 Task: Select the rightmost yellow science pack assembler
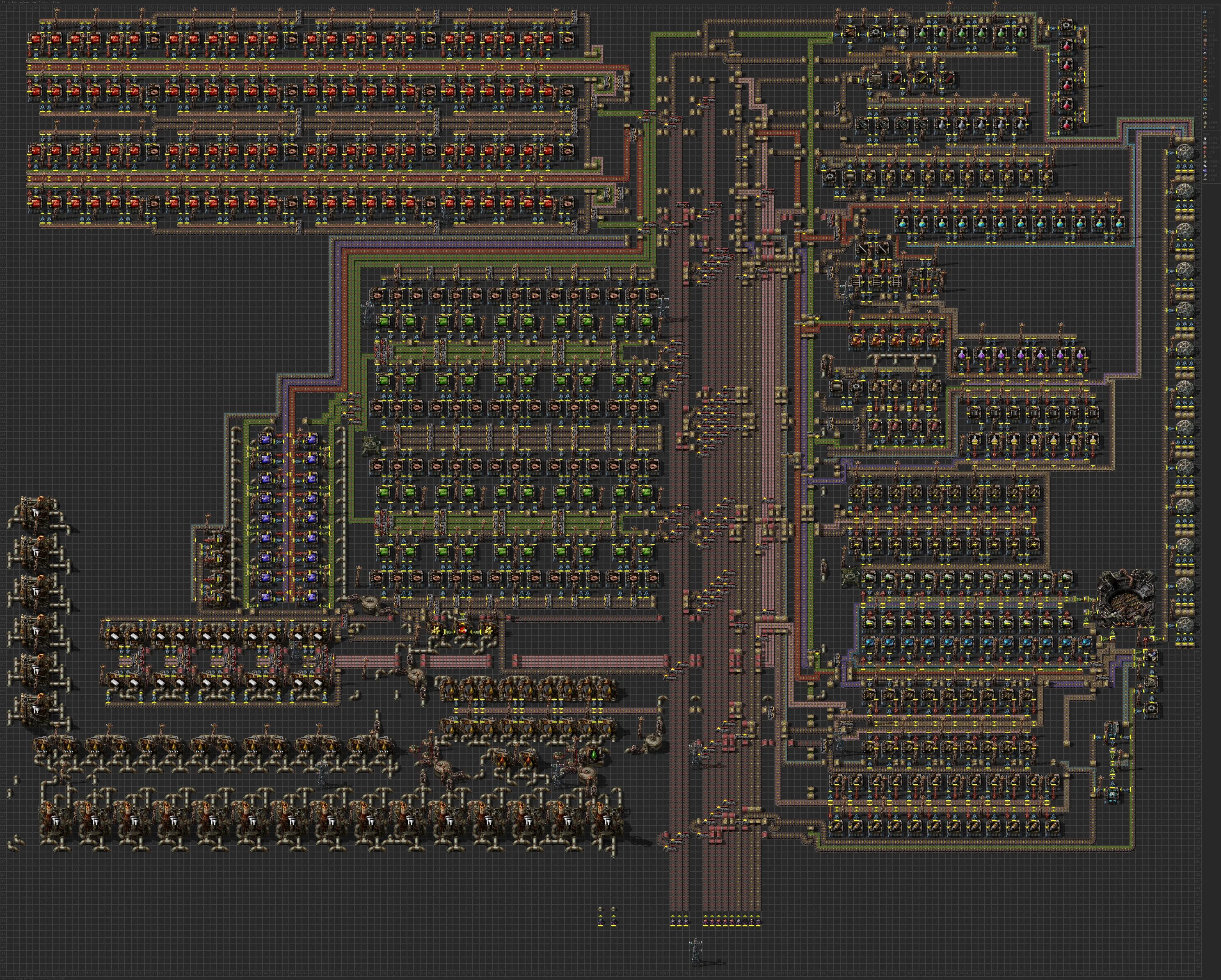[x=1093, y=441]
